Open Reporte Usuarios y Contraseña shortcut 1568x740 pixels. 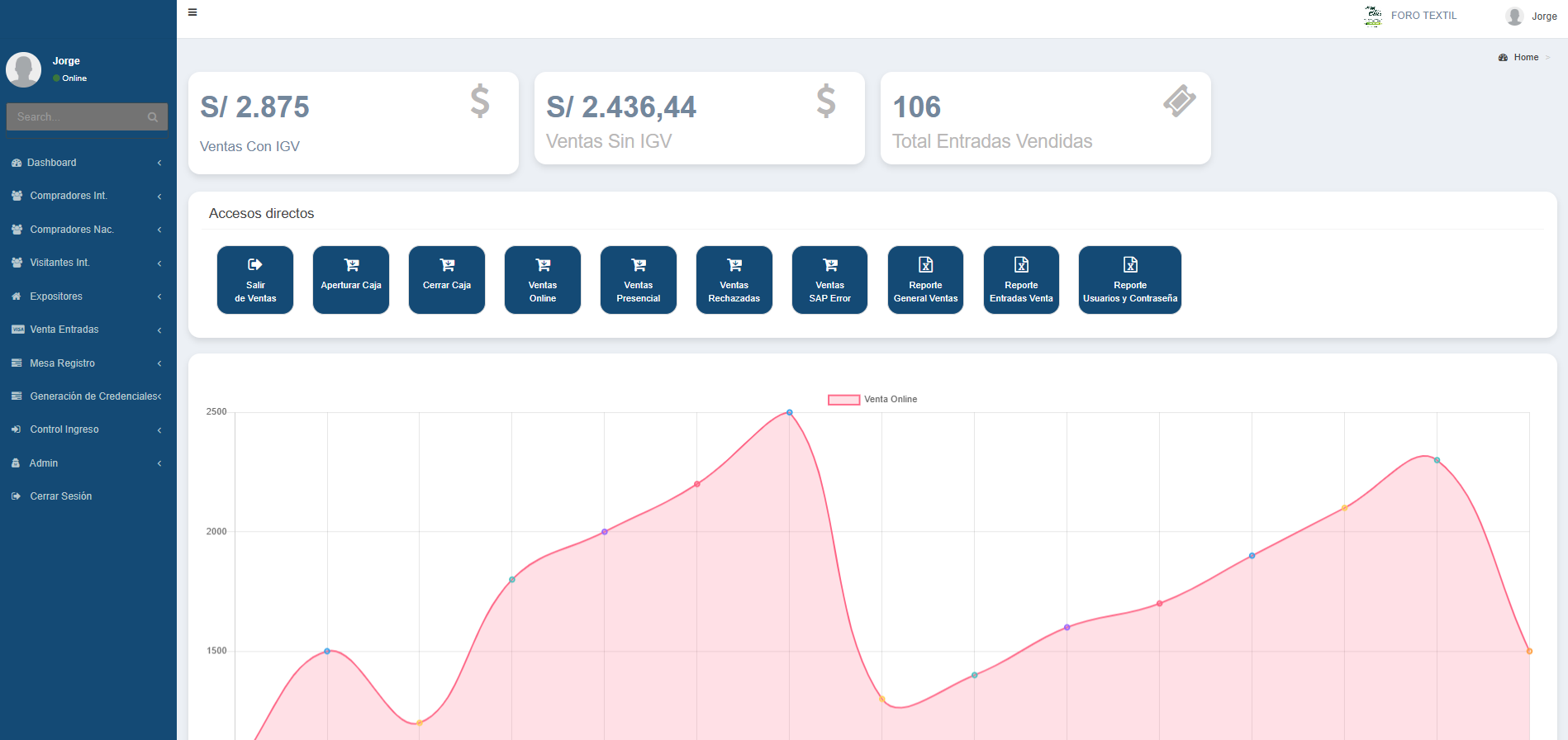tap(1129, 279)
